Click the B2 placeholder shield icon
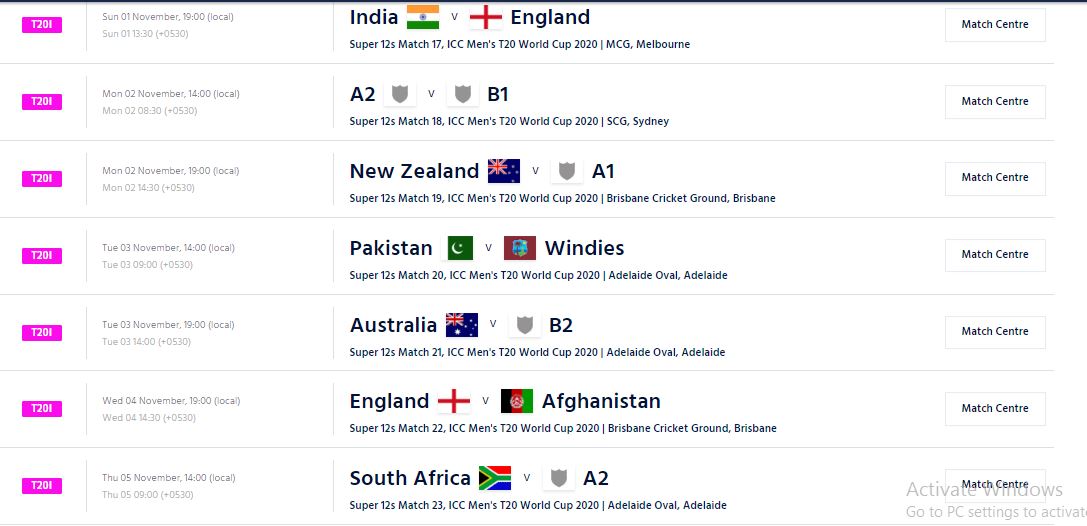 point(524,325)
